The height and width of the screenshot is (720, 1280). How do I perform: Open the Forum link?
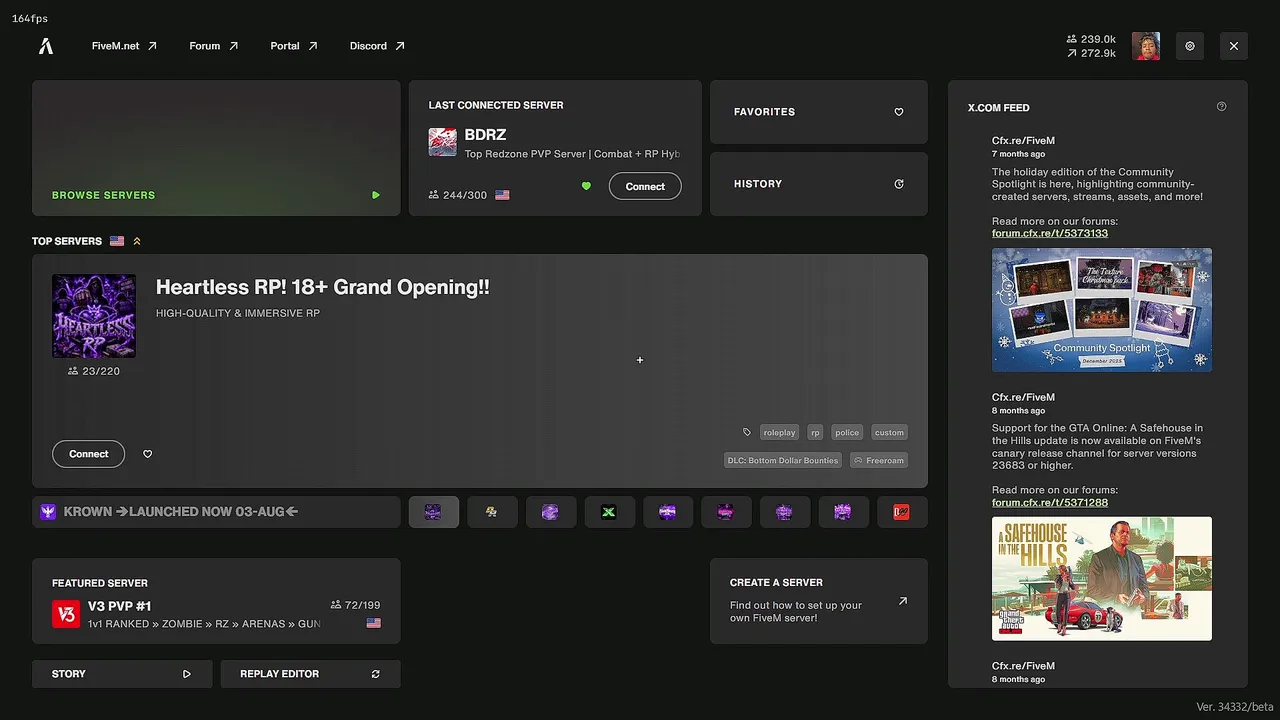pyautogui.click(x=214, y=46)
